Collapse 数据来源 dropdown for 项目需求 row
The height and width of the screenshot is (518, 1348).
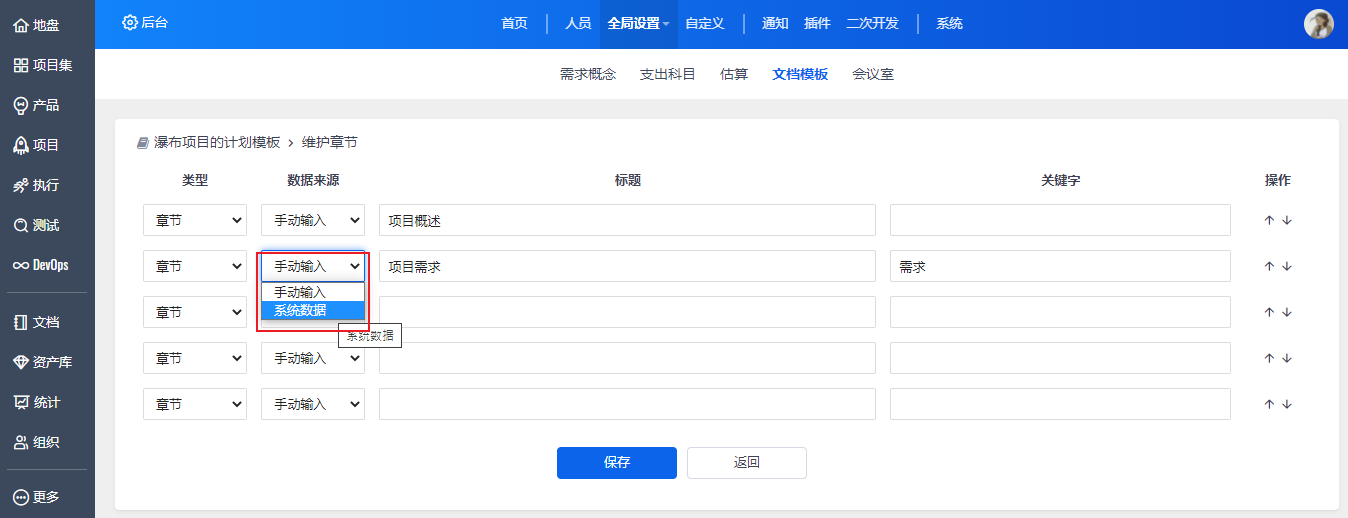(x=313, y=266)
